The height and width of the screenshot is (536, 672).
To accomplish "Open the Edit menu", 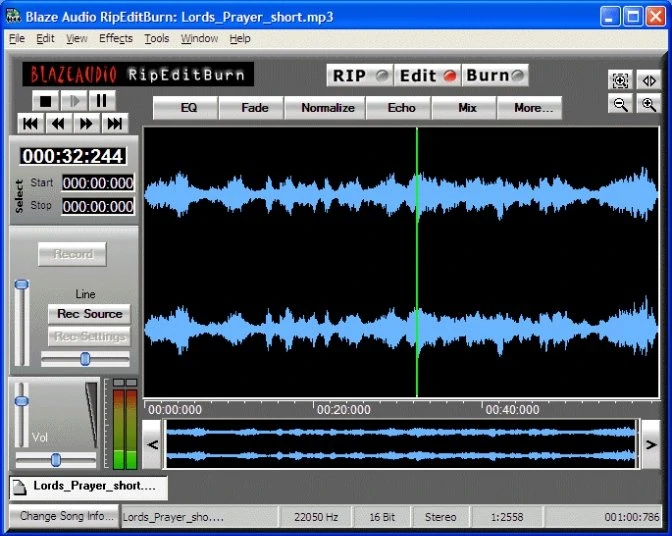I will (45, 39).
